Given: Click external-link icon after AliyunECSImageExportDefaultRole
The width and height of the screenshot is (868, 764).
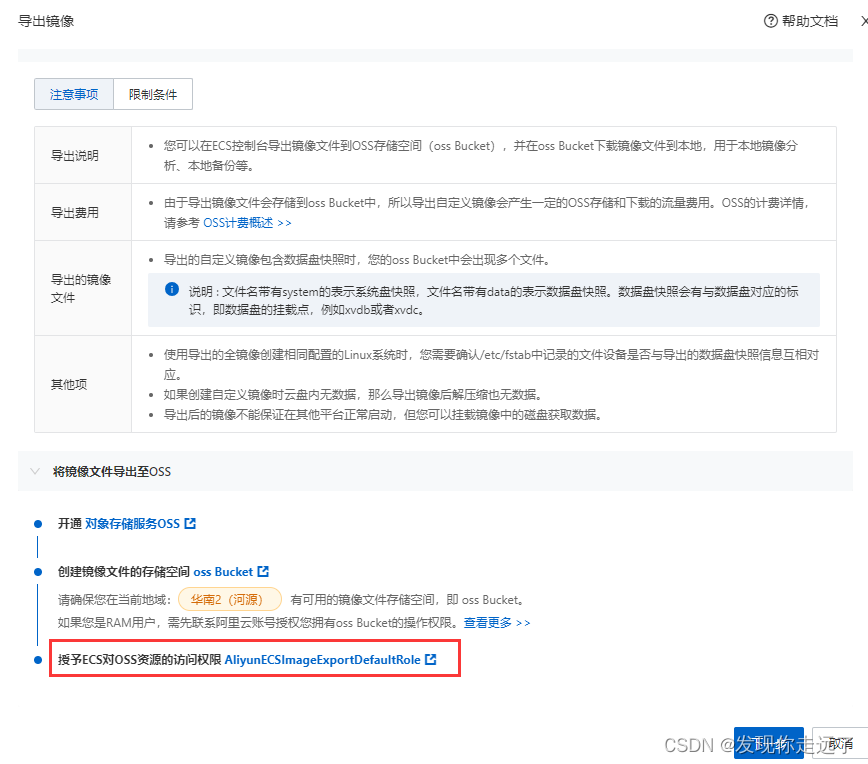Looking at the screenshot, I should [431, 659].
